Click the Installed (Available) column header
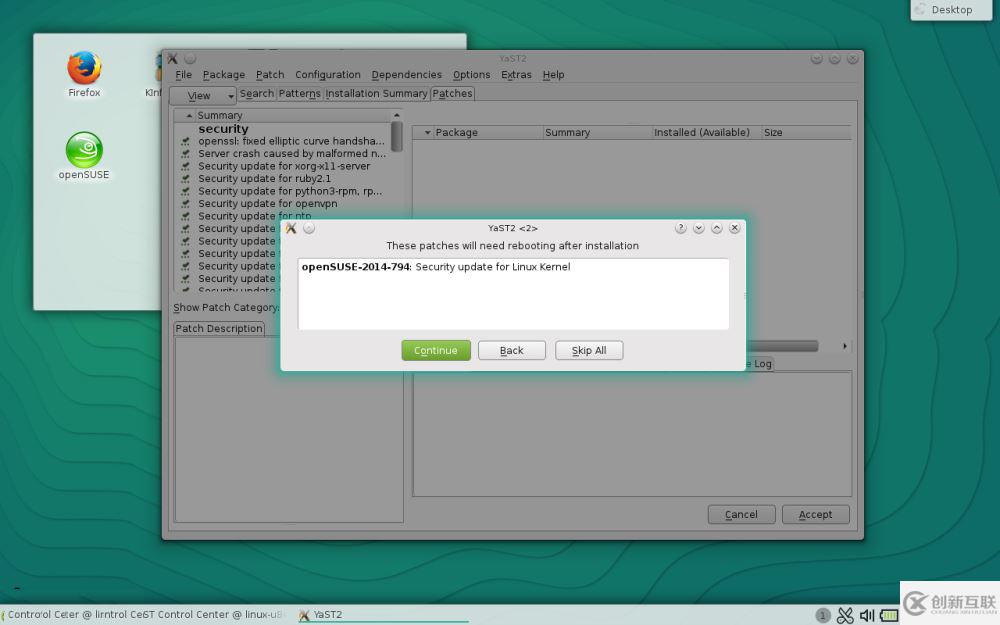The width and height of the screenshot is (1000, 625). pyautogui.click(x=707, y=133)
